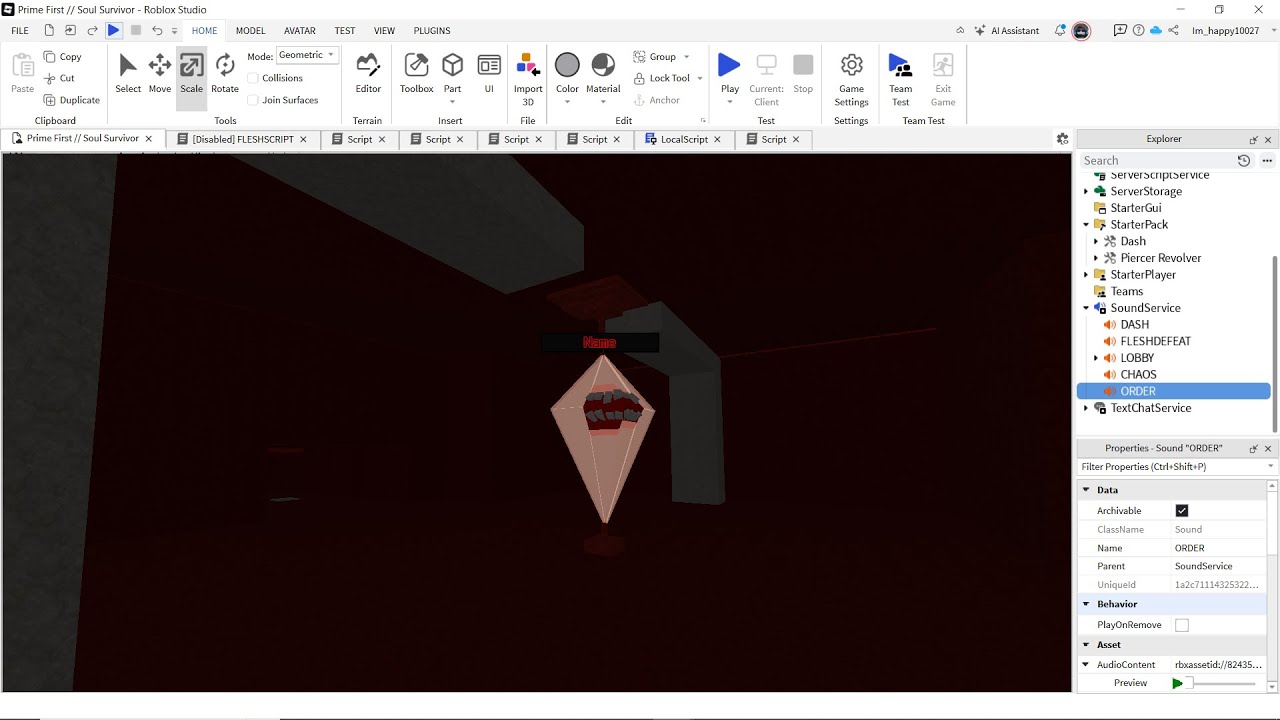This screenshot has height=720, width=1280.
Task: Launch Import 3D
Action: click(528, 80)
